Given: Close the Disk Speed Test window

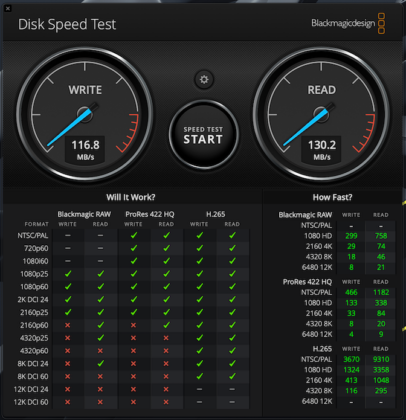Looking at the screenshot, I should [x=8, y=8].
